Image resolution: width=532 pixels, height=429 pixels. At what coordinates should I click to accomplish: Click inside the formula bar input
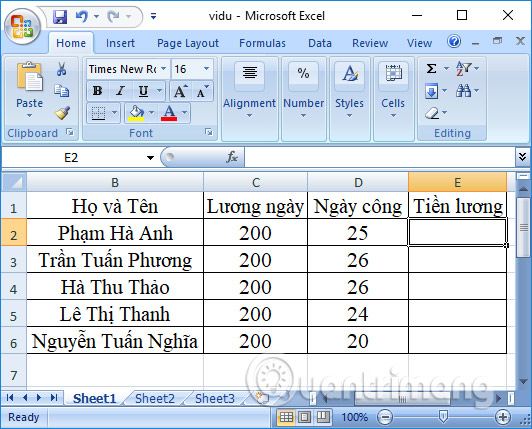pyautogui.click(x=379, y=157)
